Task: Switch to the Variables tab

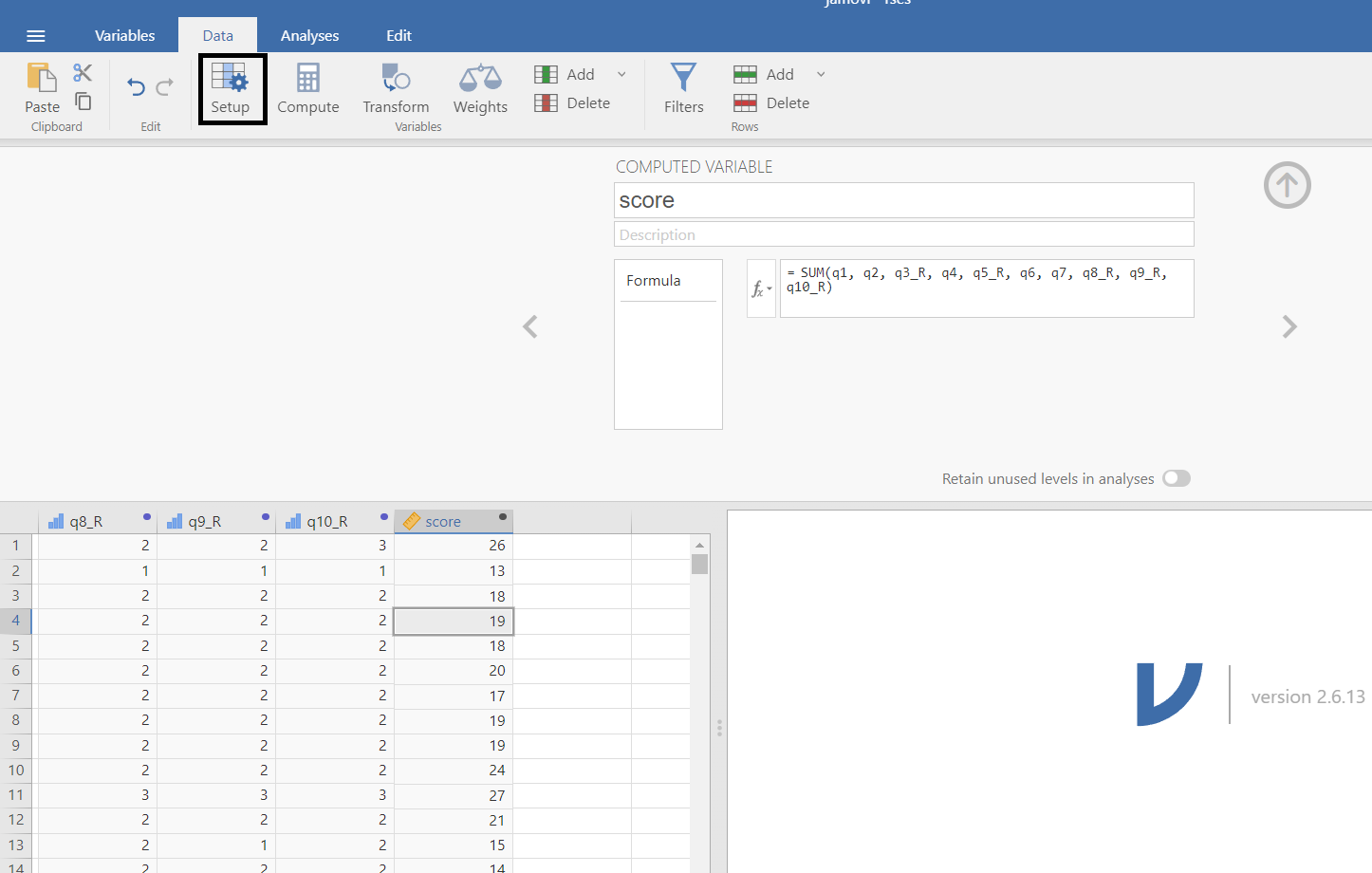Action: (124, 35)
